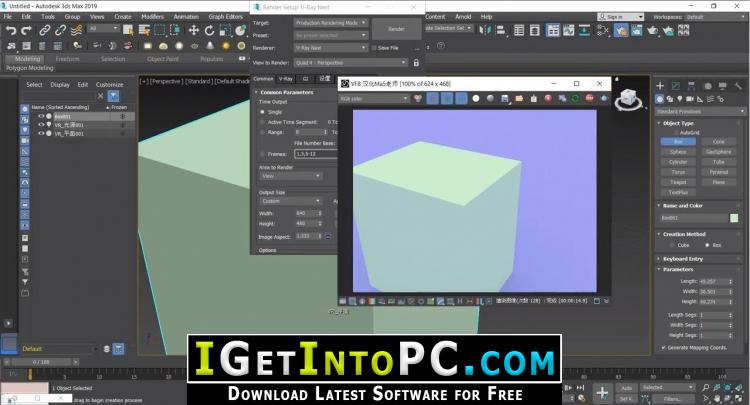Open the Renderer dropdown showing V-Ray Next
750x405 pixels.
[x=331, y=48]
